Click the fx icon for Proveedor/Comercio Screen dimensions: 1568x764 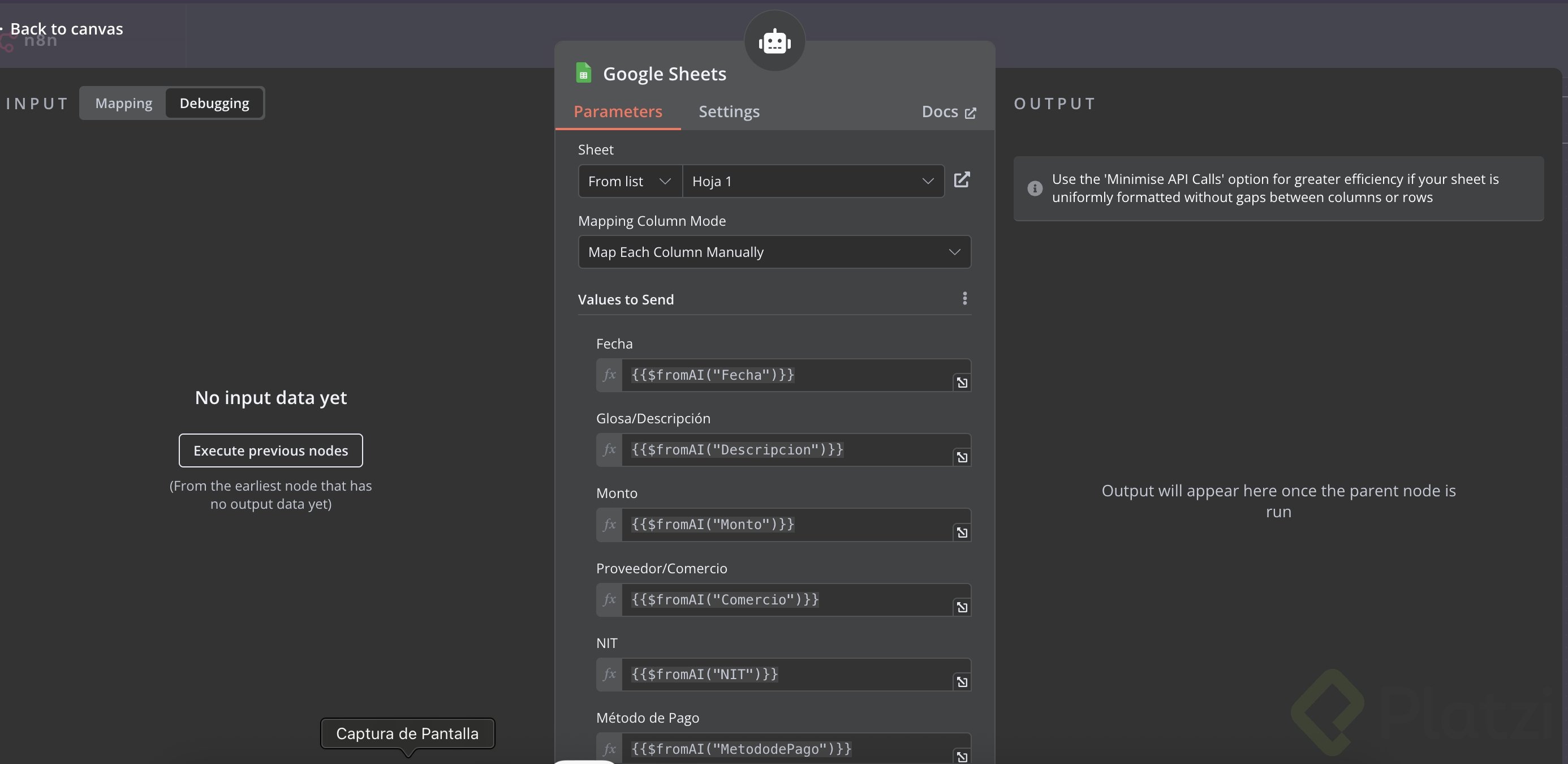point(609,600)
